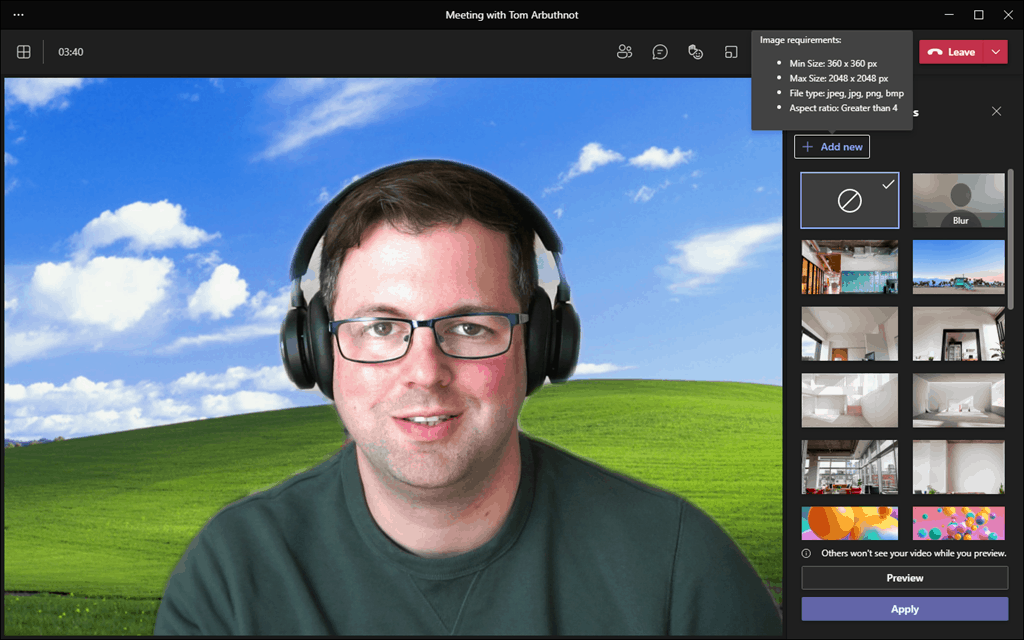Open the rooms icon in the meeting toolbar
1024x640 pixels.
[731, 52]
